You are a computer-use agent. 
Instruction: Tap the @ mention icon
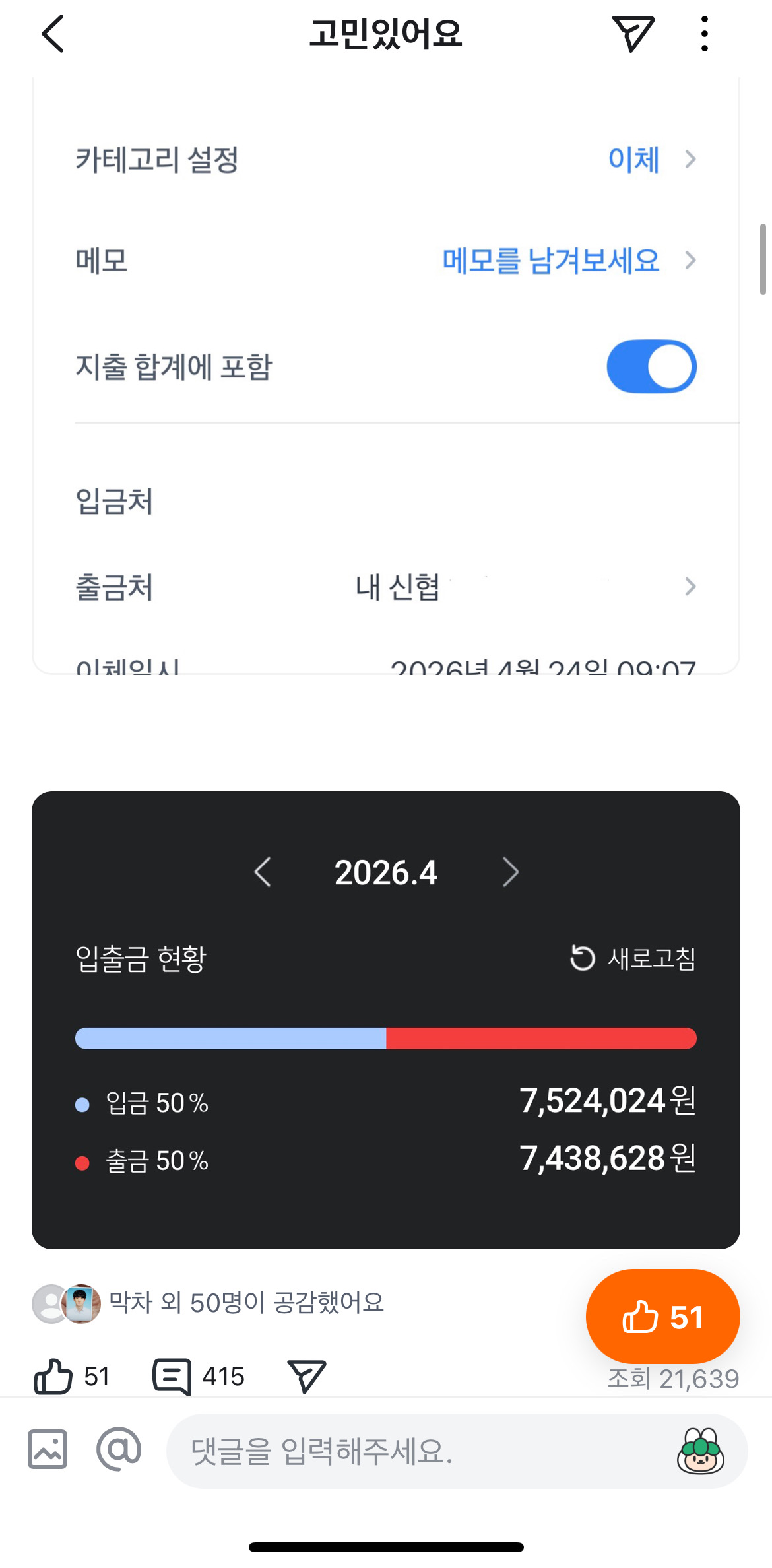tap(119, 1450)
